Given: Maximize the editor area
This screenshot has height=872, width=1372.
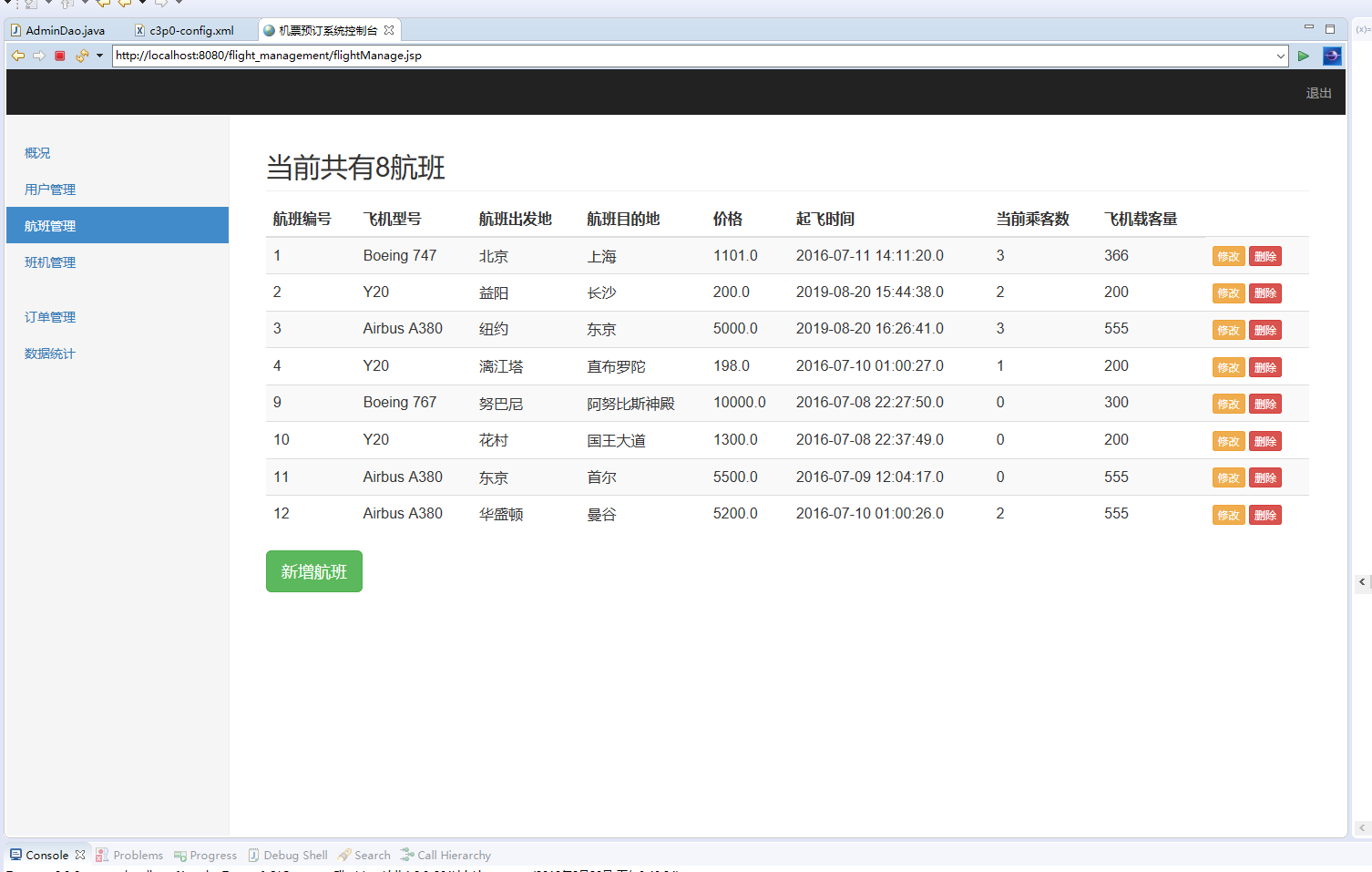Looking at the screenshot, I should tap(1330, 29).
